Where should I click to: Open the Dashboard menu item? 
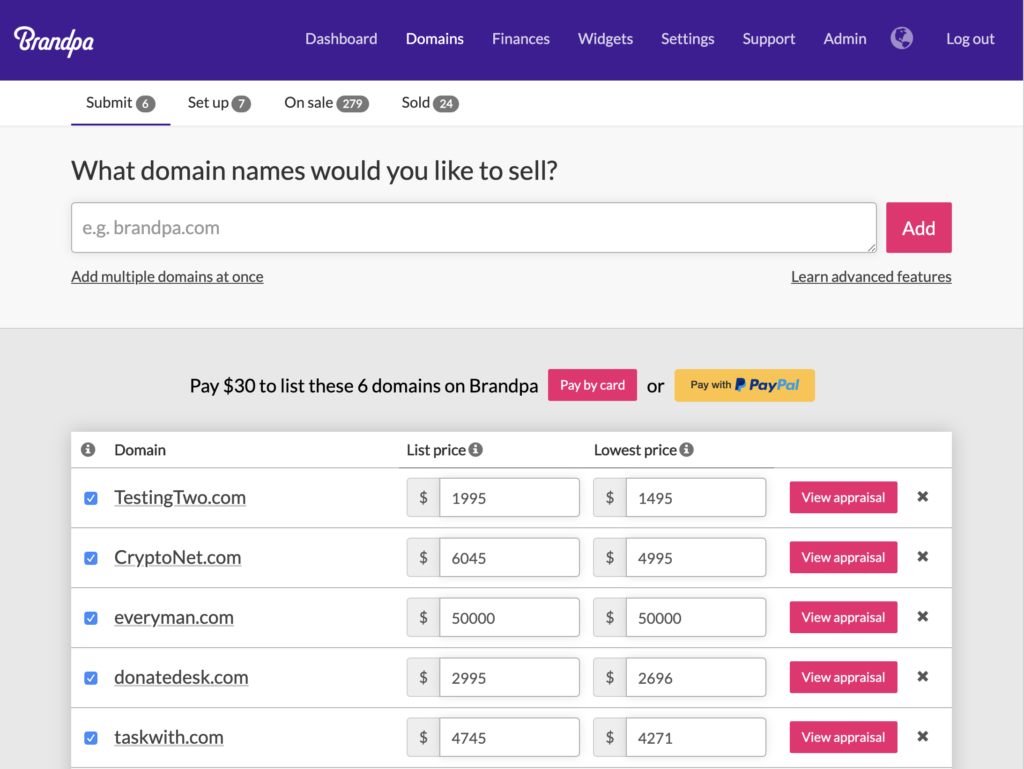[x=341, y=39]
